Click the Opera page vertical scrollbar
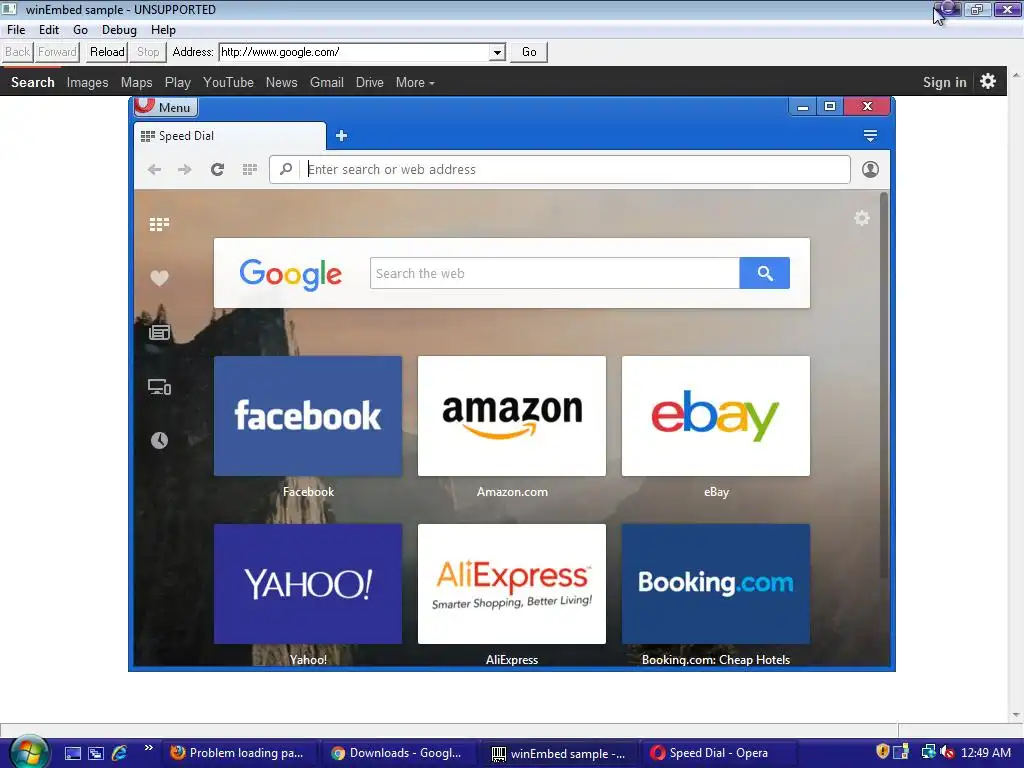This screenshot has height=768, width=1024. click(884, 385)
